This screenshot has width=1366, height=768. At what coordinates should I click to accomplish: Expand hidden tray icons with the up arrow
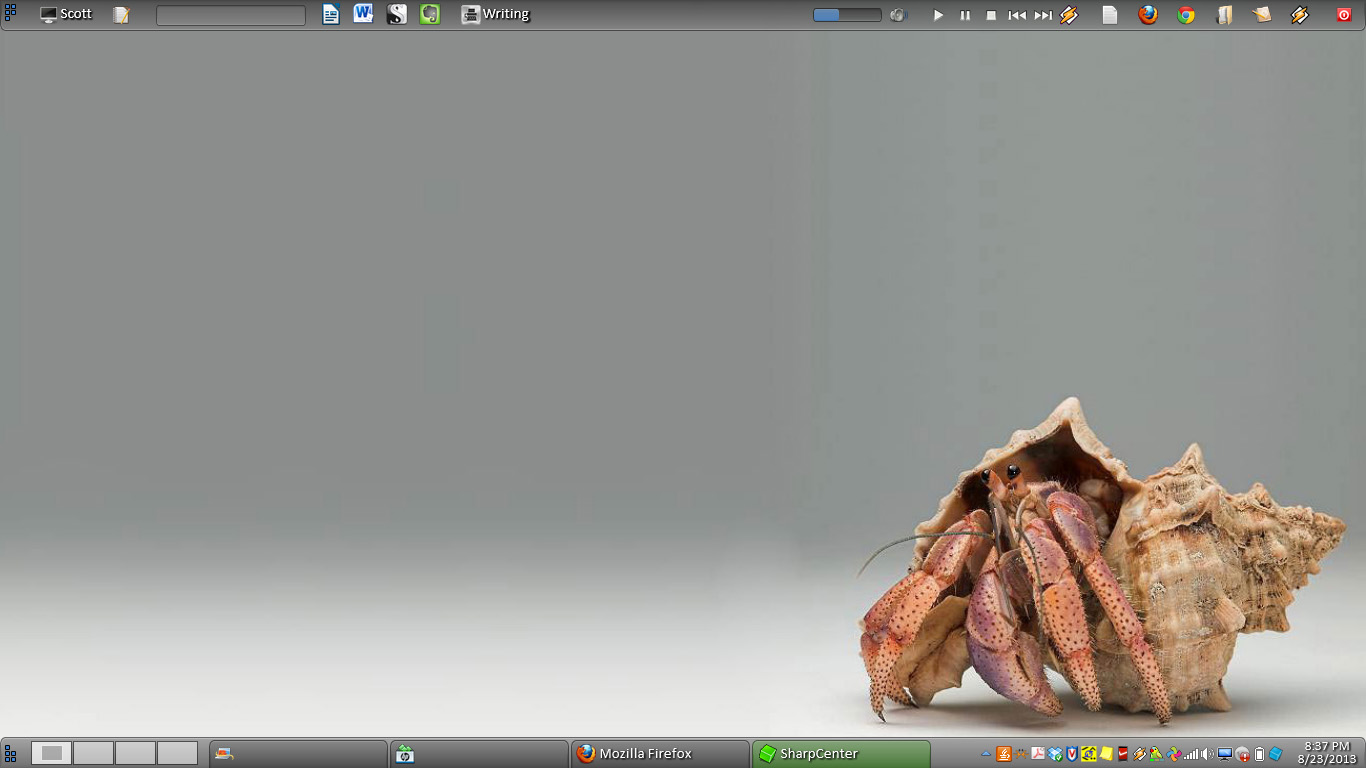987,754
